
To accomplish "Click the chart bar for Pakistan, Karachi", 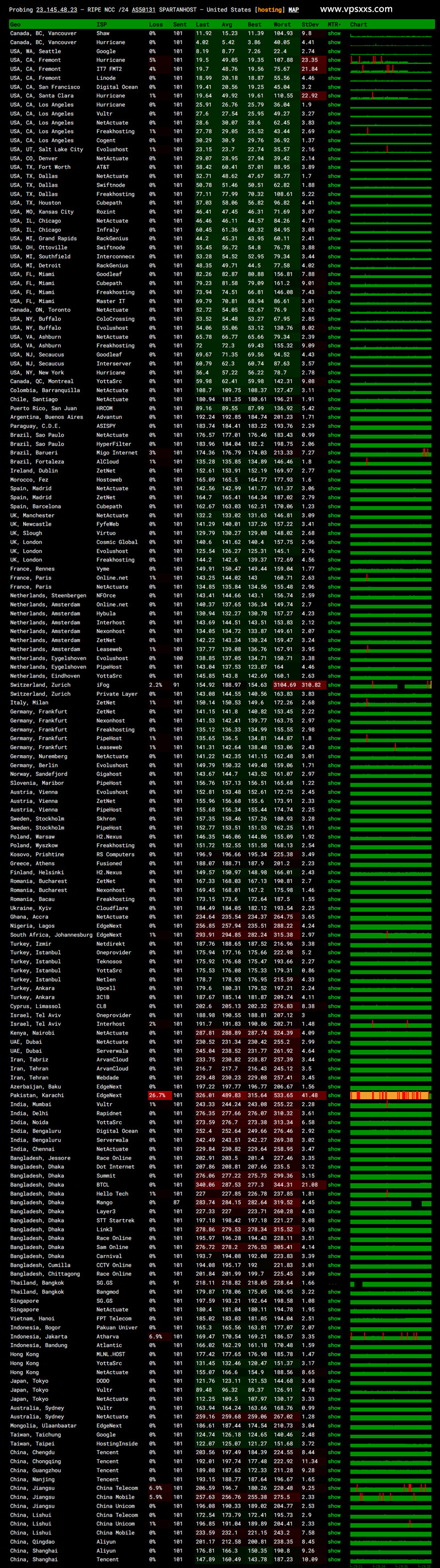I will [x=391, y=1096].
